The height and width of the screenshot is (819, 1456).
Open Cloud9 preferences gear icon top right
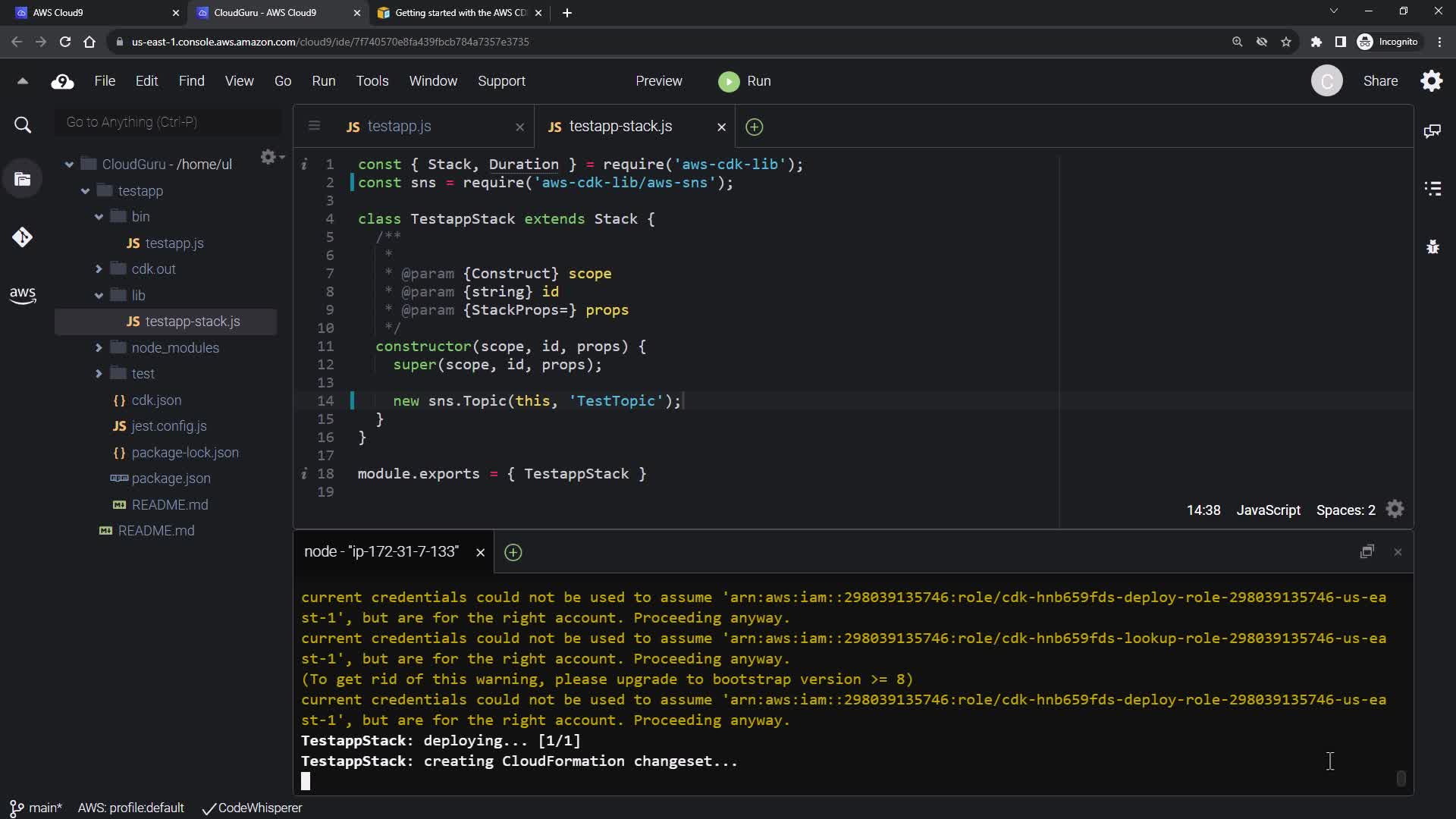point(1432,81)
